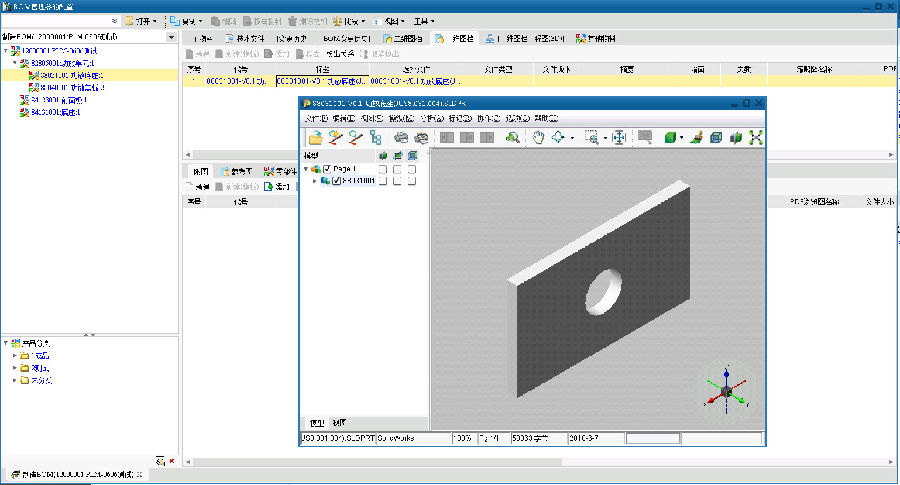Collapse the Page 1 tree node
Screen dimensions: 900x485
click(305, 169)
